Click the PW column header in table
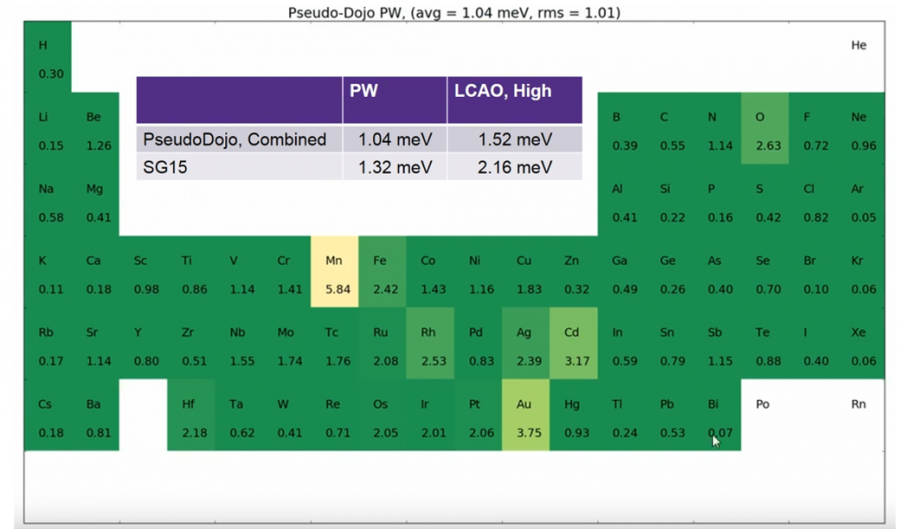This screenshot has height=529, width=900. pos(395,100)
